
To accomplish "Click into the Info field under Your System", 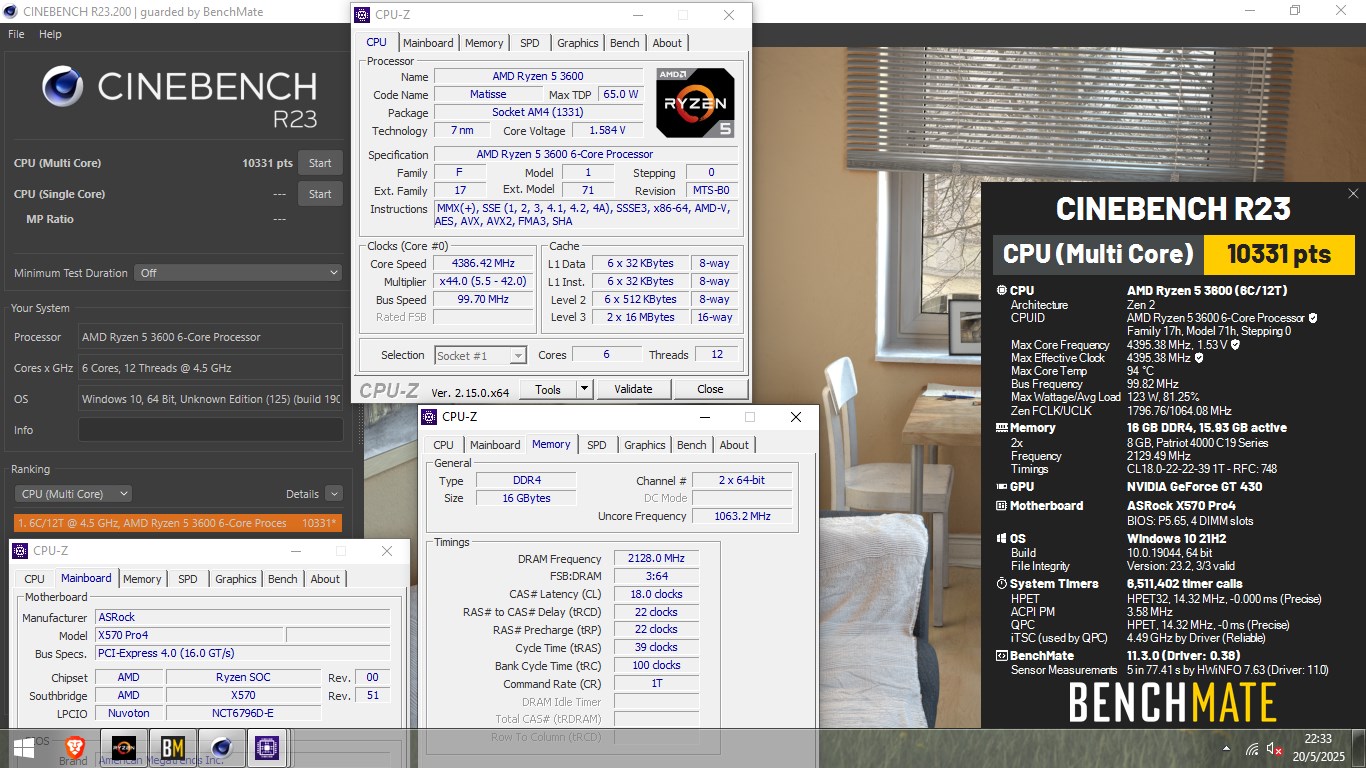I will 210,430.
